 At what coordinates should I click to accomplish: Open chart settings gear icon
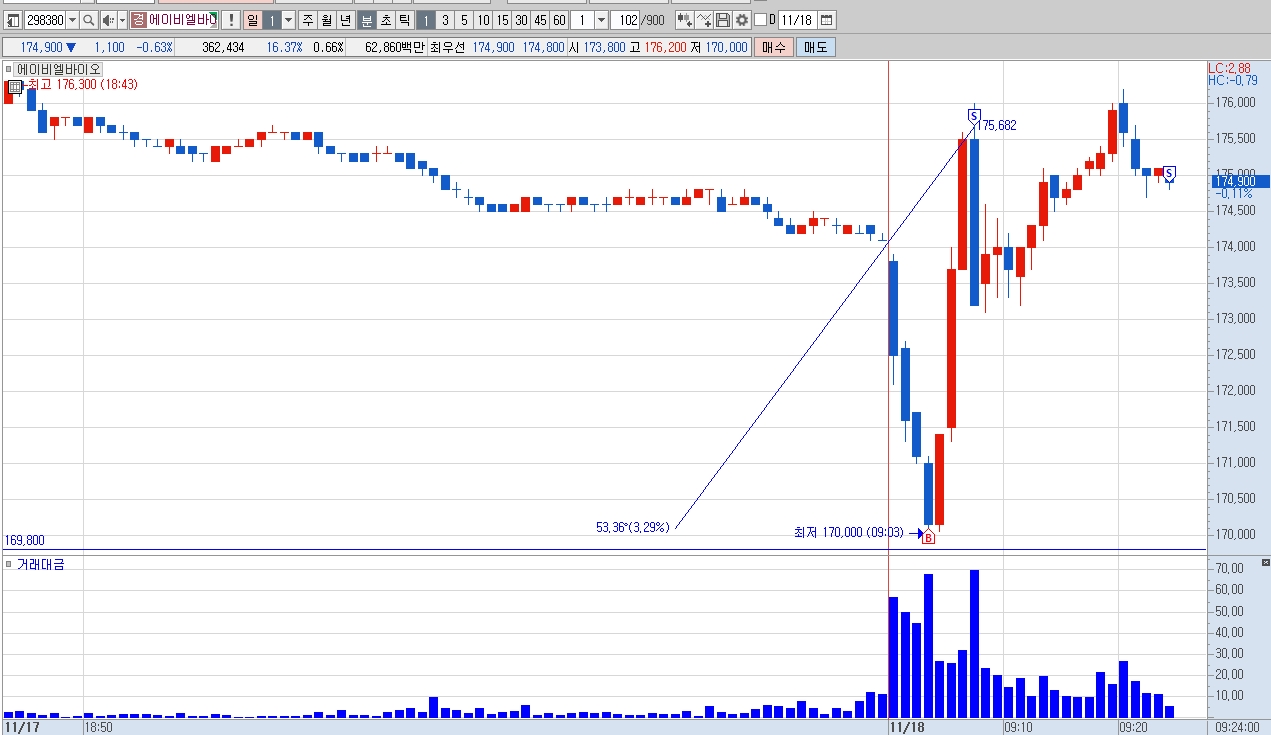point(741,20)
